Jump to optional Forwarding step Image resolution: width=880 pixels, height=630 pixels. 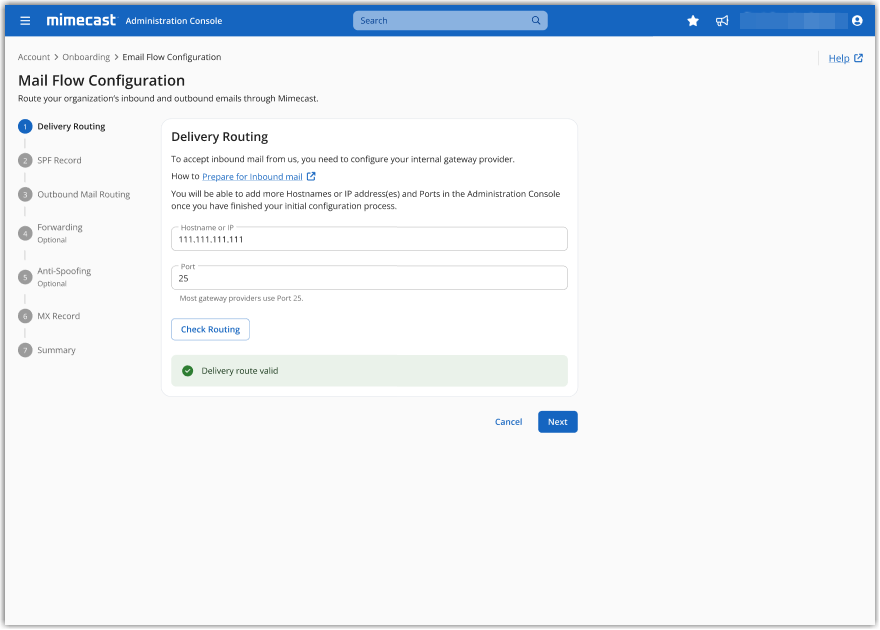point(60,228)
